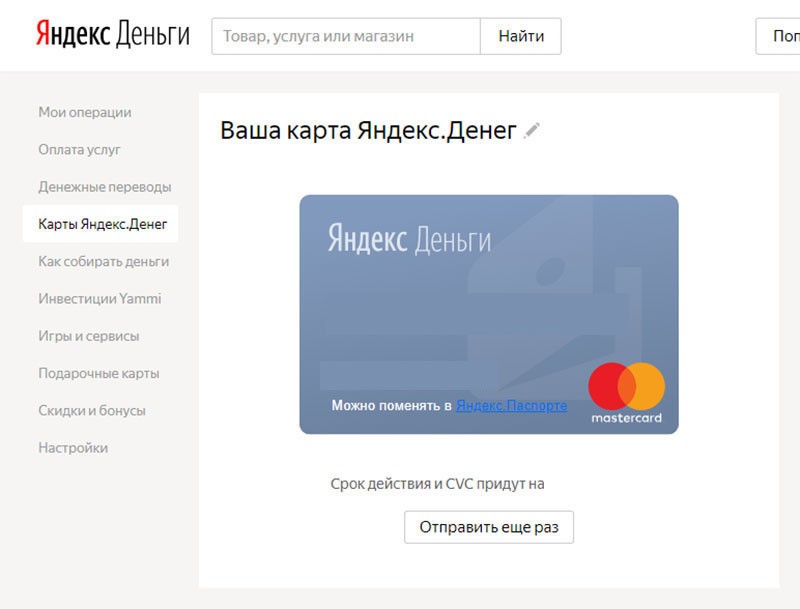Image resolution: width=800 pixels, height=609 pixels.
Task: Click the Яндекс Деньги logo on the card
Action: [409, 239]
